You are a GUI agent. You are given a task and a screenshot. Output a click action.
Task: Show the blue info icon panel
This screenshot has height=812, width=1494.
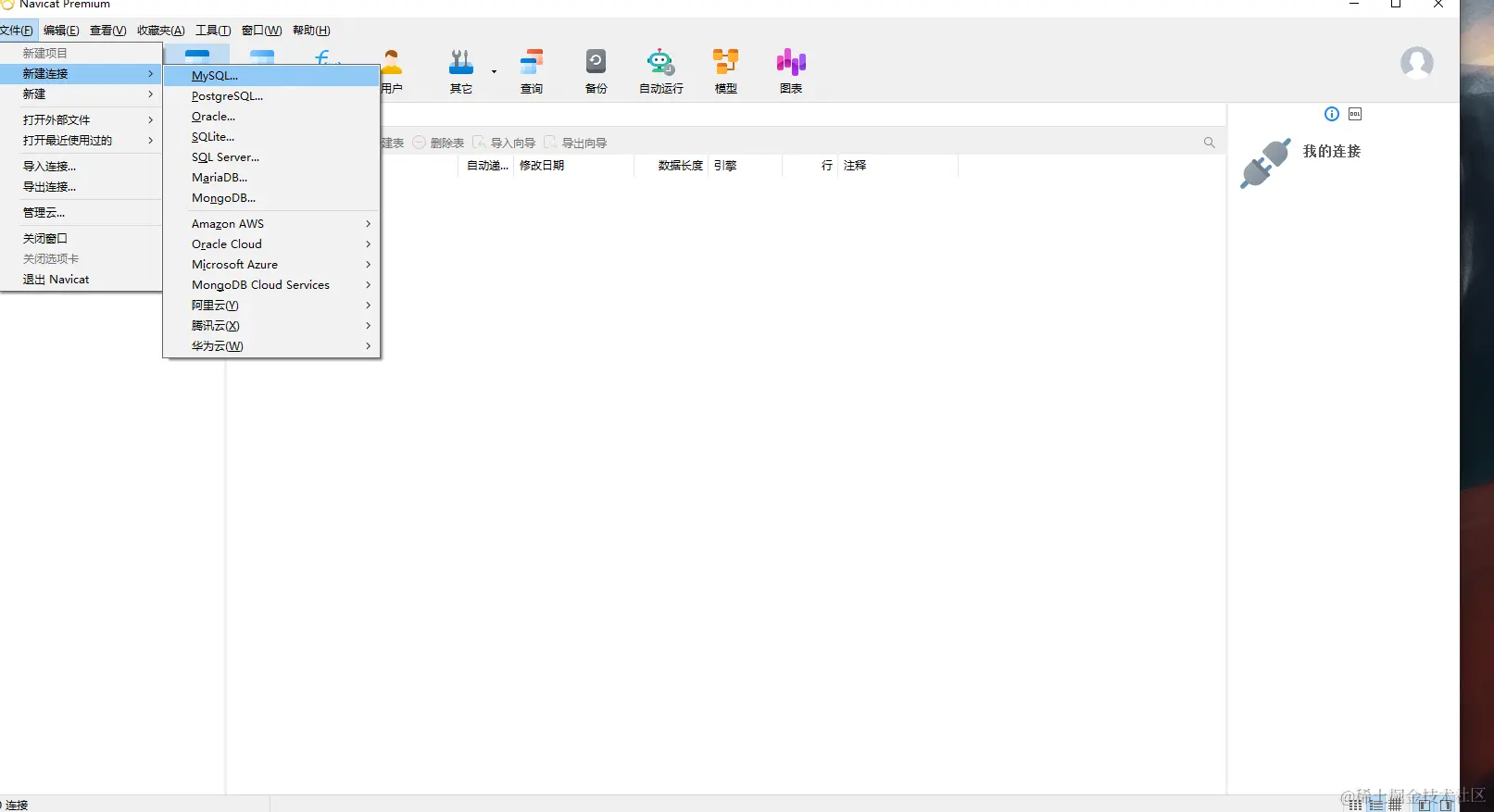[1332, 114]
